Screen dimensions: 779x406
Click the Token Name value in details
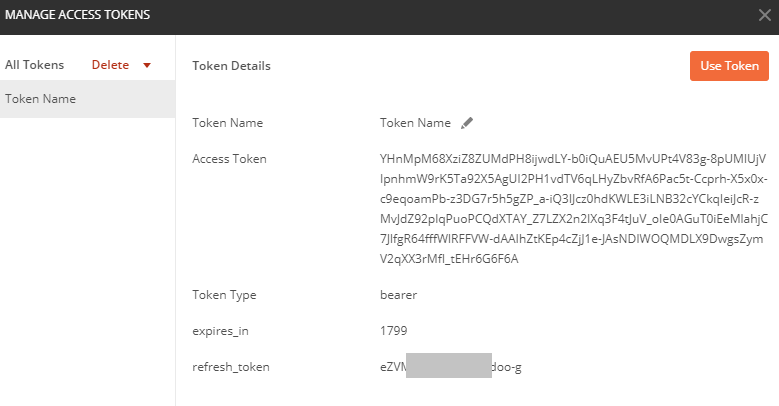pos(415,123)
